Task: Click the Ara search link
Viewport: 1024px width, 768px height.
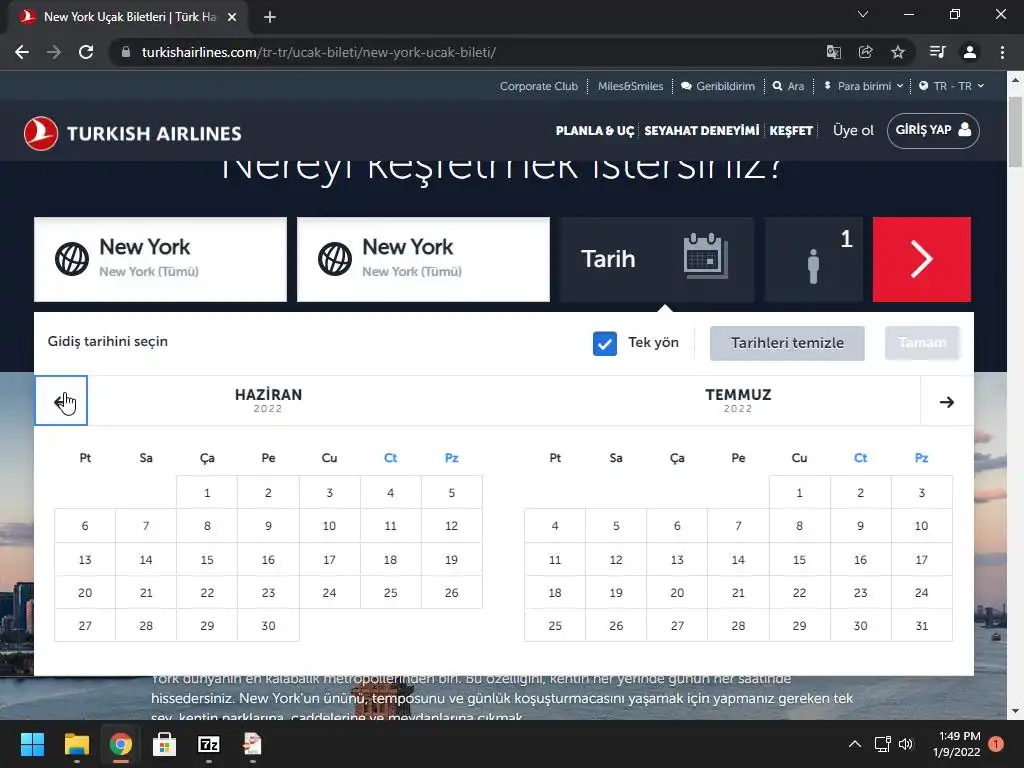Action: pyautogui.click(x=788, y=86)
